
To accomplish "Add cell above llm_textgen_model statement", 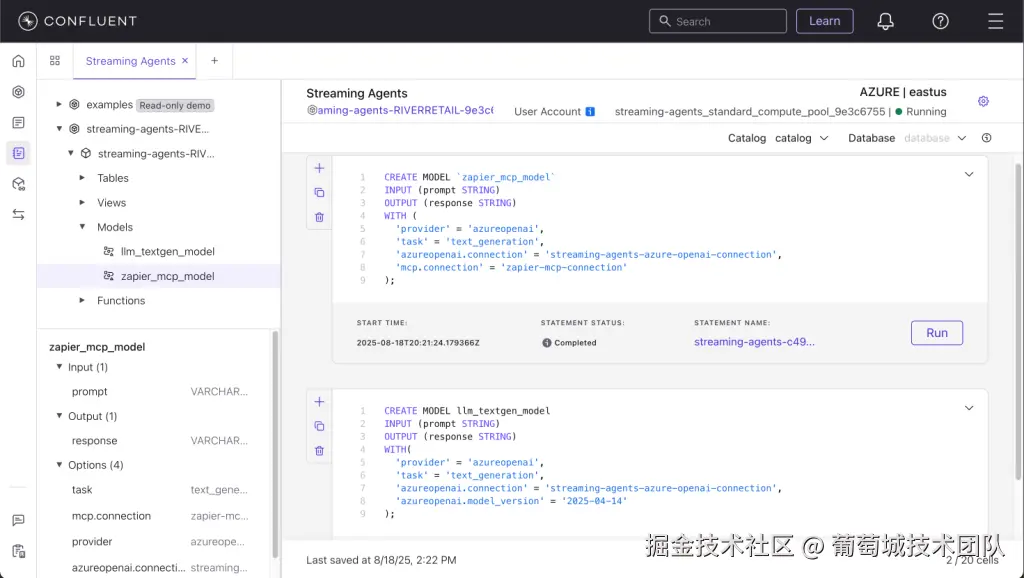I will (x=319, y=402).
